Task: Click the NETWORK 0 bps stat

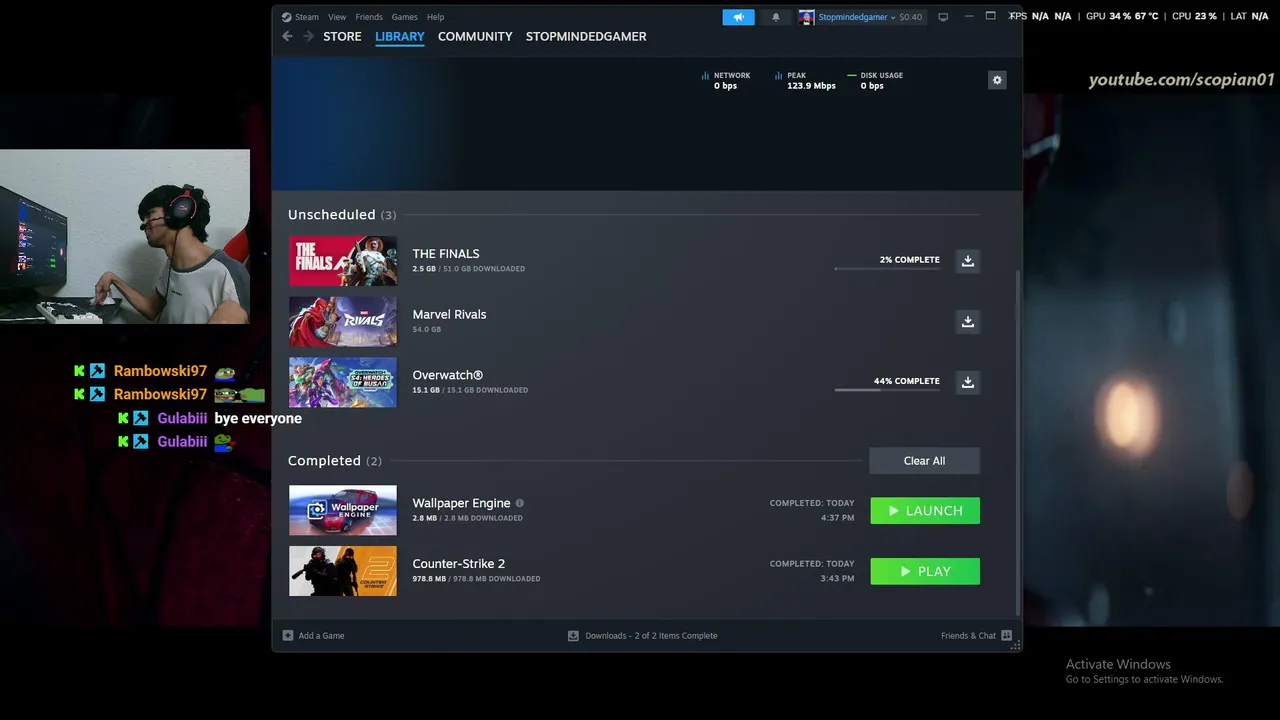Action: [726, 80]
